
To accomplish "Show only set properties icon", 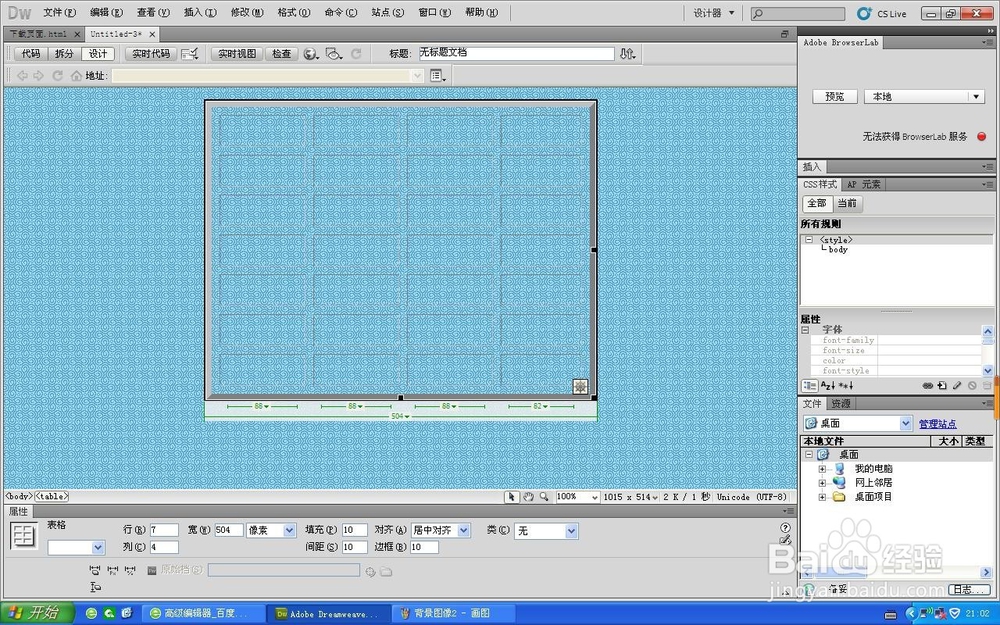I will pyautogui.click(x=846, y=386).
